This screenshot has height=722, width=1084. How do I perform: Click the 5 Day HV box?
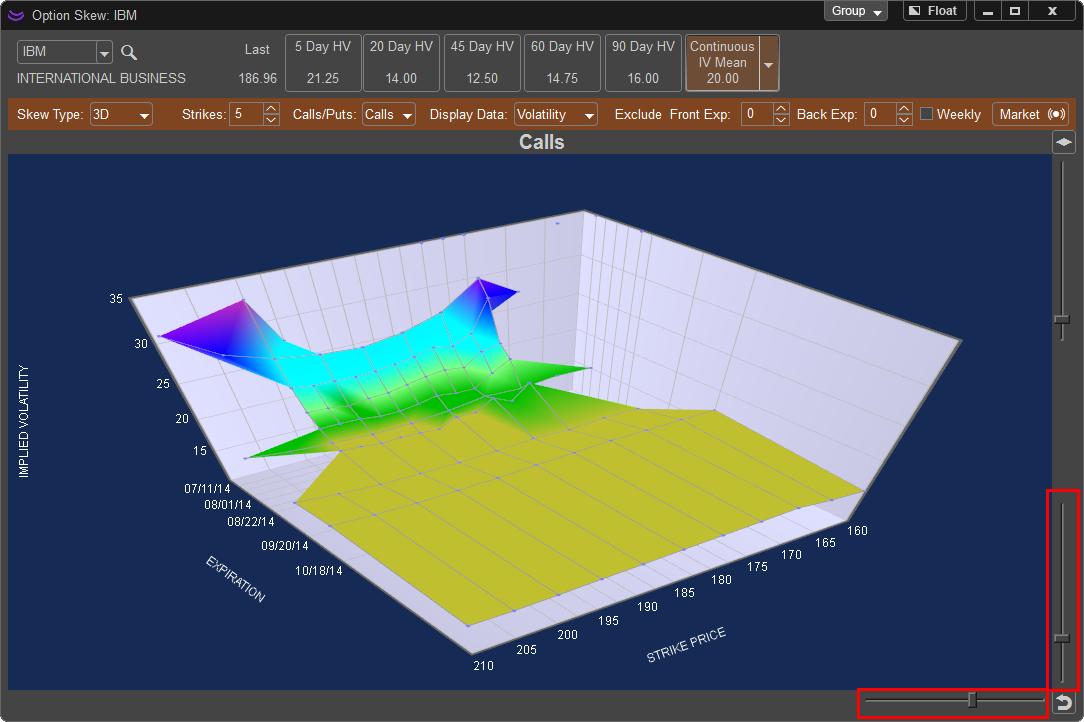324,63
